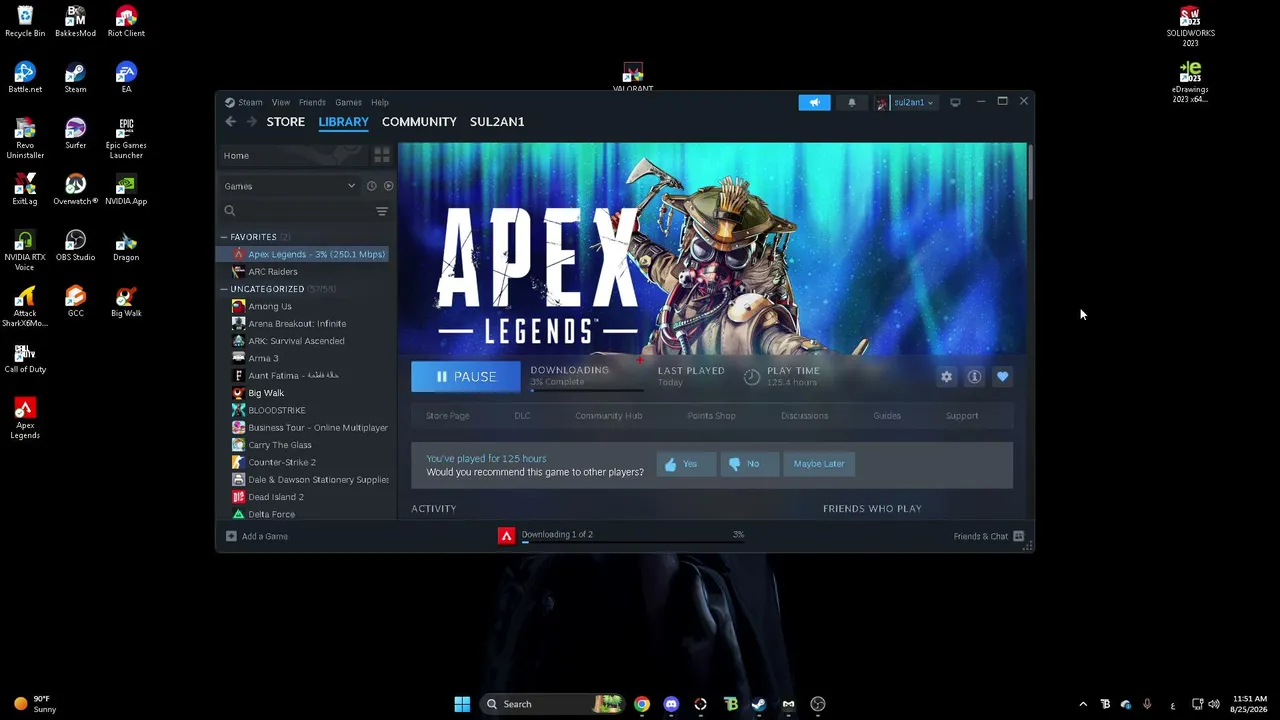The width and height of the screenshot is (1280, 720).
Task: Collapse the UNCATEGORIZED category
Action: pos(224,289)
